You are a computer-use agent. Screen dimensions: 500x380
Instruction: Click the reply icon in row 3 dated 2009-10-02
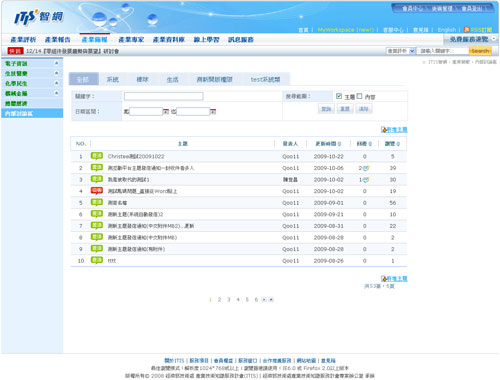366,180
